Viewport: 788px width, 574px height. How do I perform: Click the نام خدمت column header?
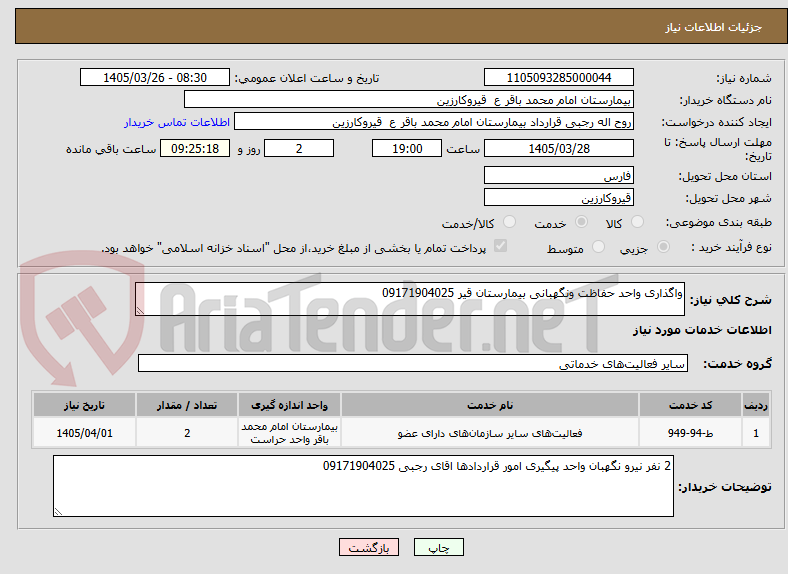point(490,405)
